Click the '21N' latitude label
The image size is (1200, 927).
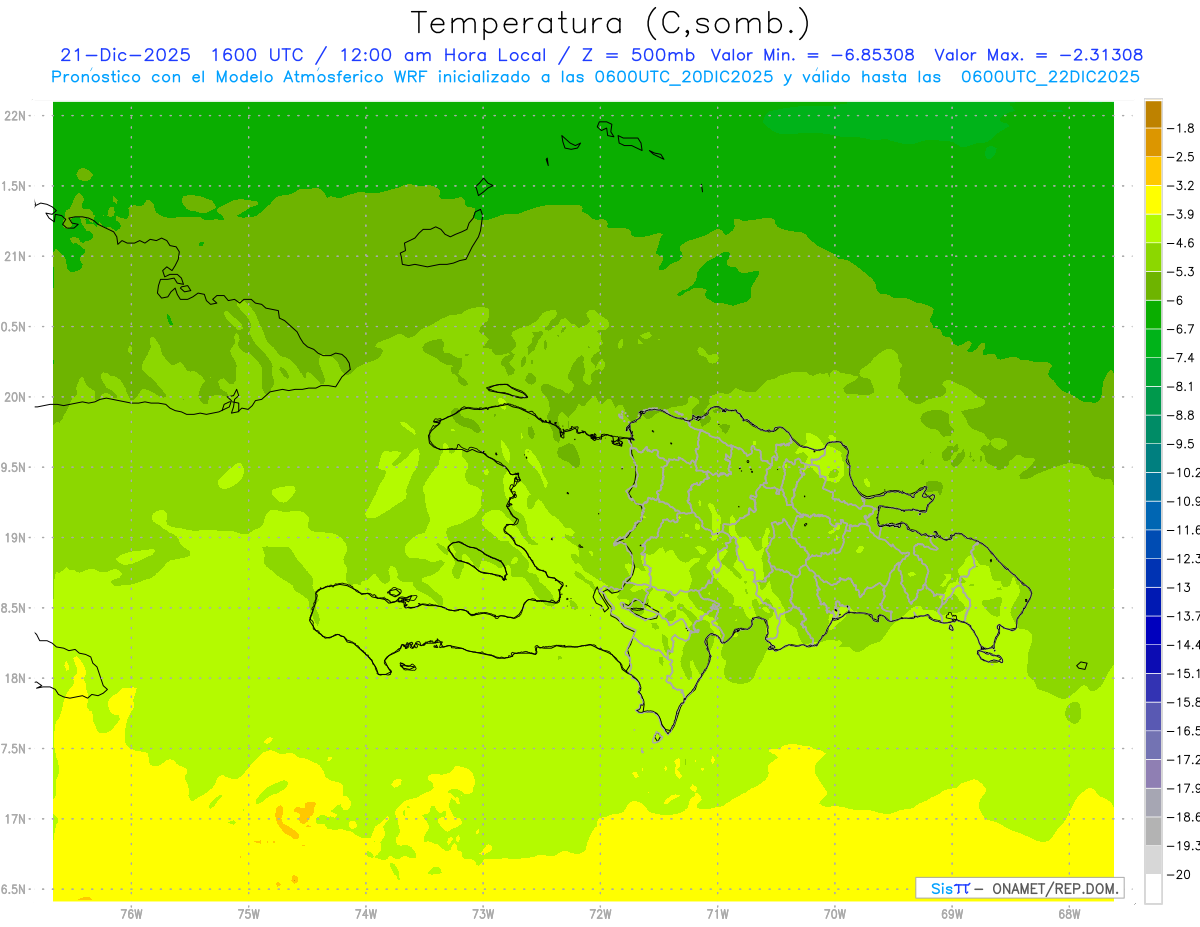[15, 257]
